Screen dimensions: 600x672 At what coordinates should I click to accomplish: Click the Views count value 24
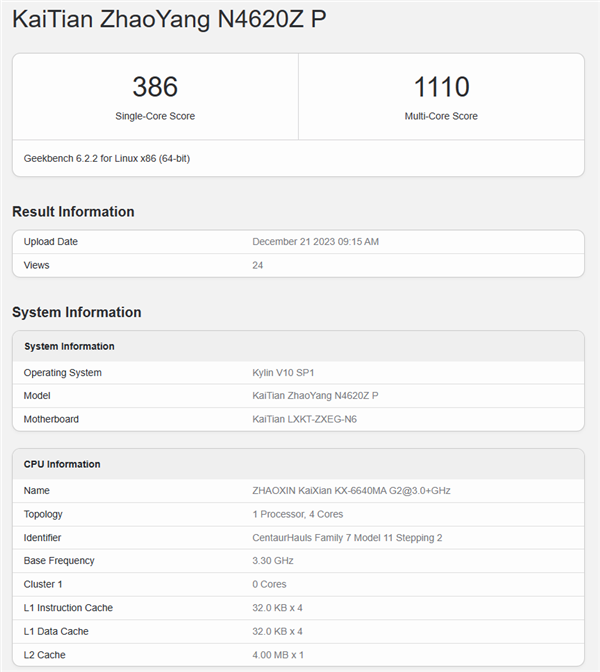tap(258, 265)
